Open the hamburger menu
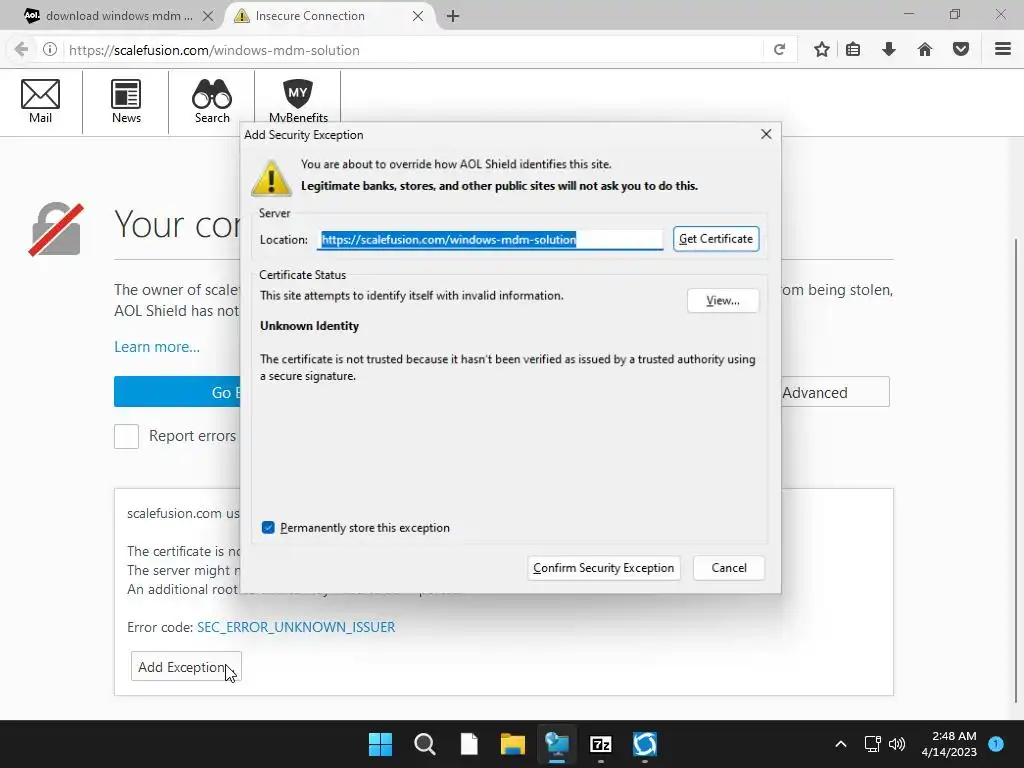This screenshot has height=768, width=1024. (x=1003, y=49)
